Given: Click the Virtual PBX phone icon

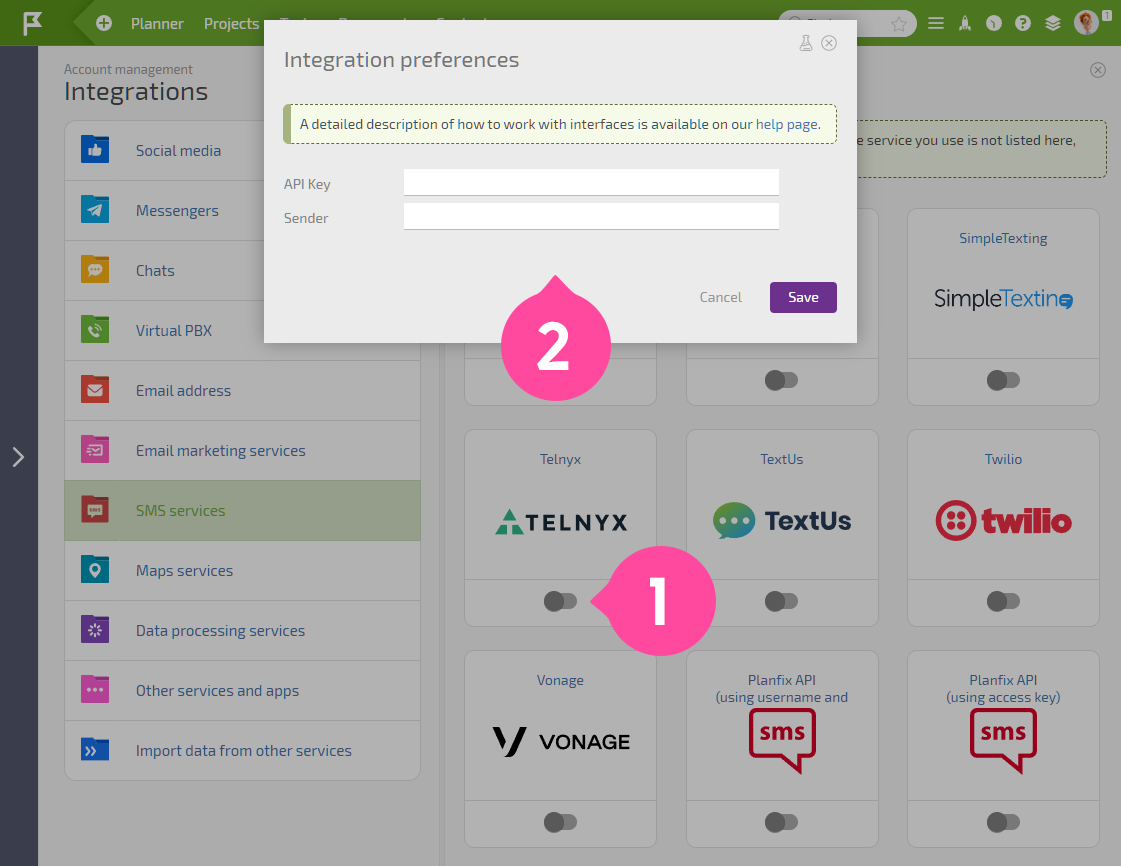Looking at the screenshot, I should [x=95, y=330].
